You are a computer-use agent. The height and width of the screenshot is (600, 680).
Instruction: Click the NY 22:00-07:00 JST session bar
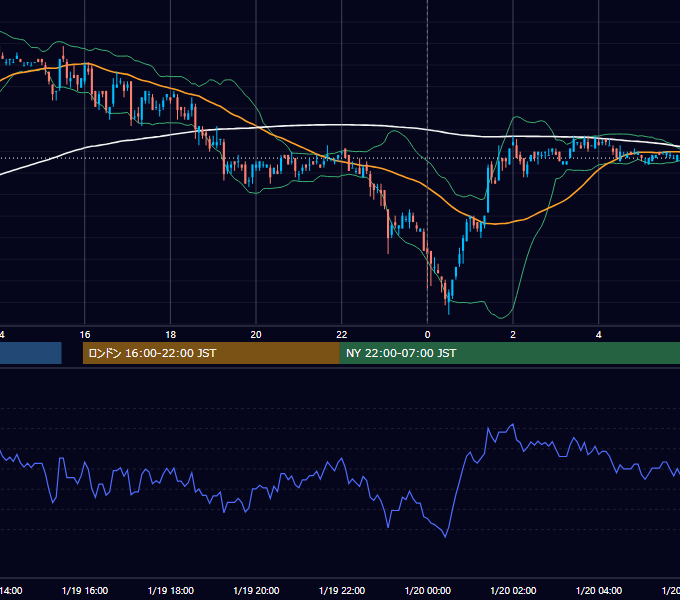(x=510, y=353)
